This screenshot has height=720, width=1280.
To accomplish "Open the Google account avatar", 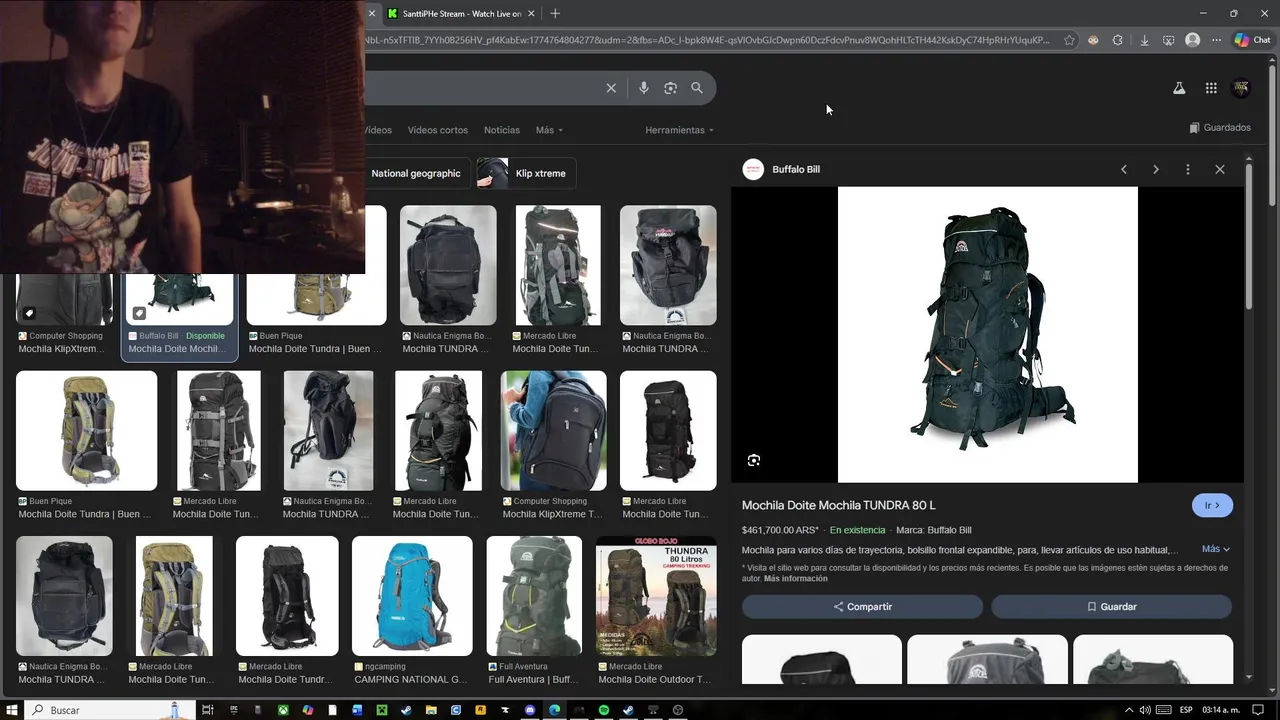I will 1241,88.
